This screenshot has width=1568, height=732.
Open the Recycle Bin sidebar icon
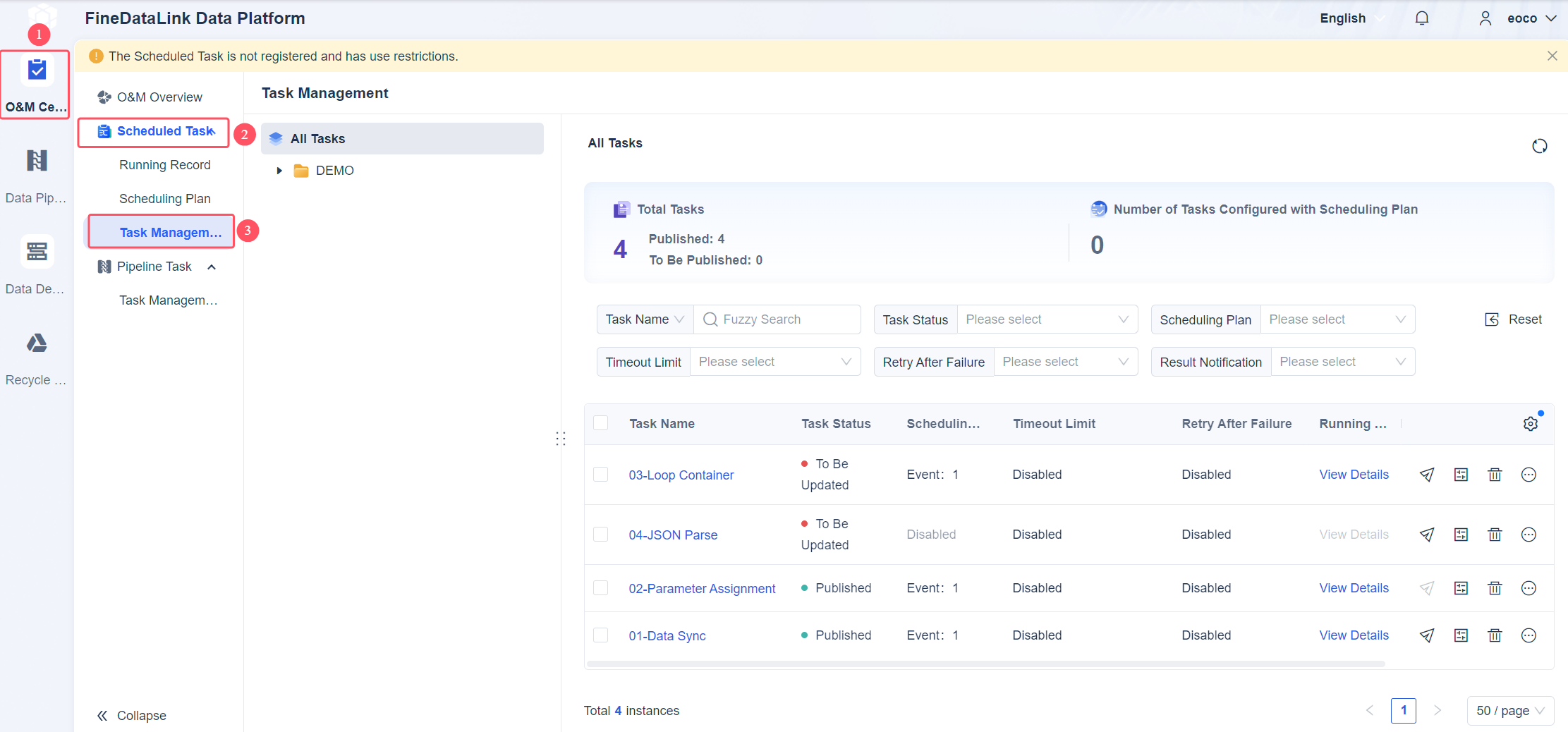[x=37, y=343]
